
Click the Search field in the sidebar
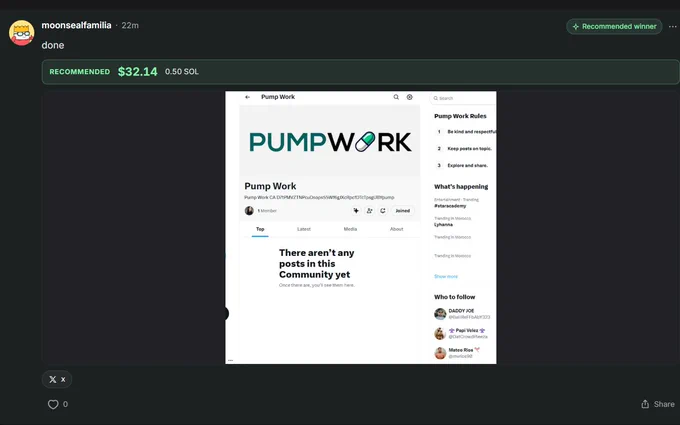(463, 98)
